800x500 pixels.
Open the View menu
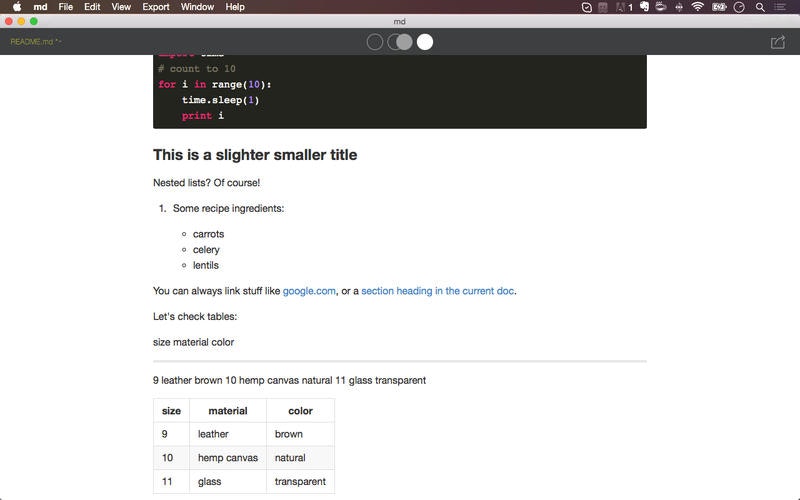point(121,7)
